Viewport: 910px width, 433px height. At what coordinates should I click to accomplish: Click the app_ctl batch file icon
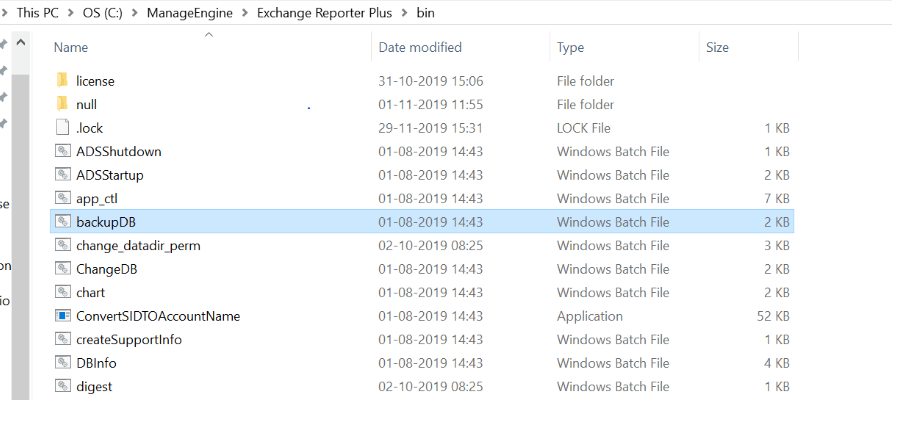pos(63,199)
